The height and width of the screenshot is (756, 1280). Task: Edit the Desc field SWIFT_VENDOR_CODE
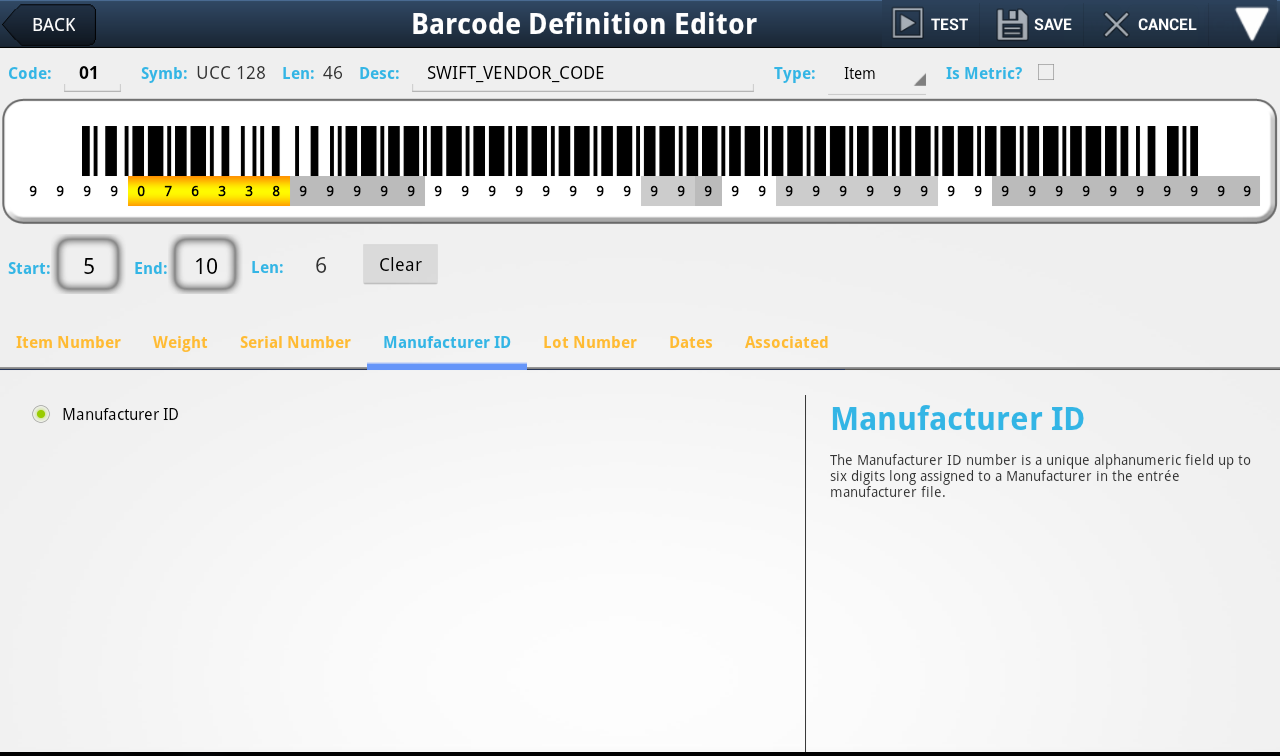point(583,74)
